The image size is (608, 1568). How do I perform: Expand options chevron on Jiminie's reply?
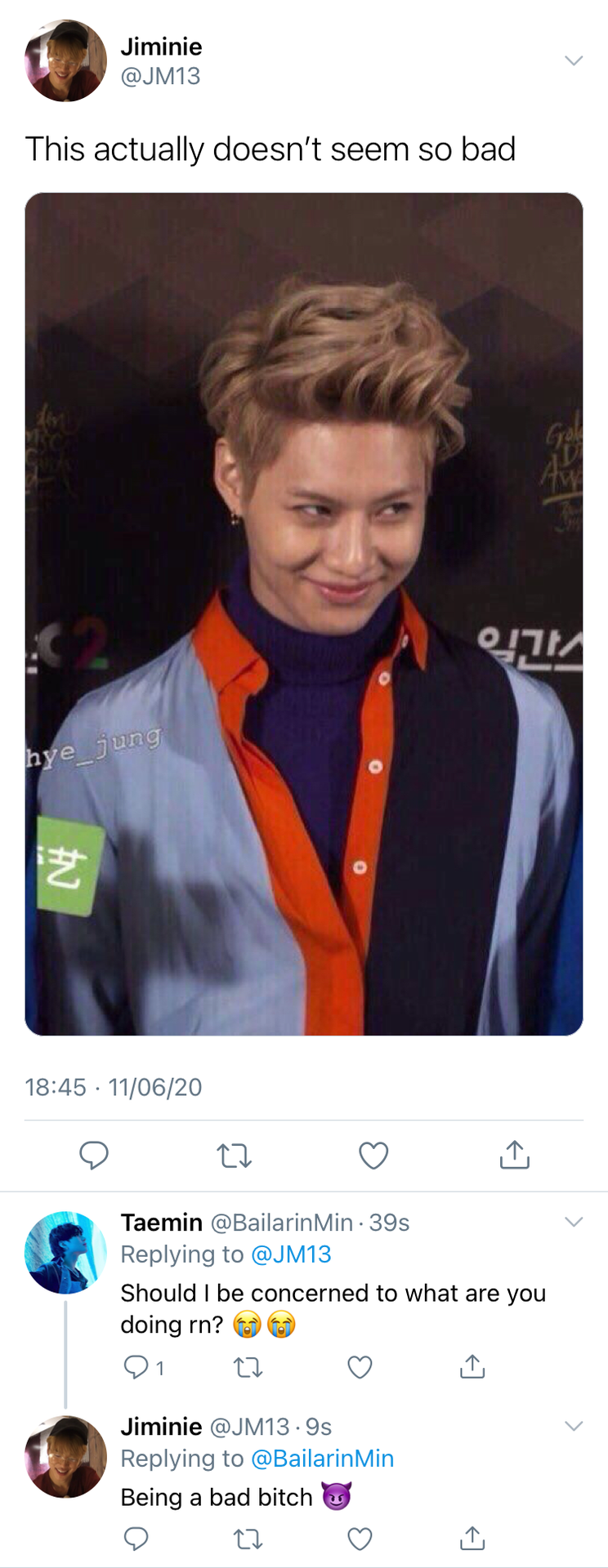pyautogui.click(x=574, y=1426)
